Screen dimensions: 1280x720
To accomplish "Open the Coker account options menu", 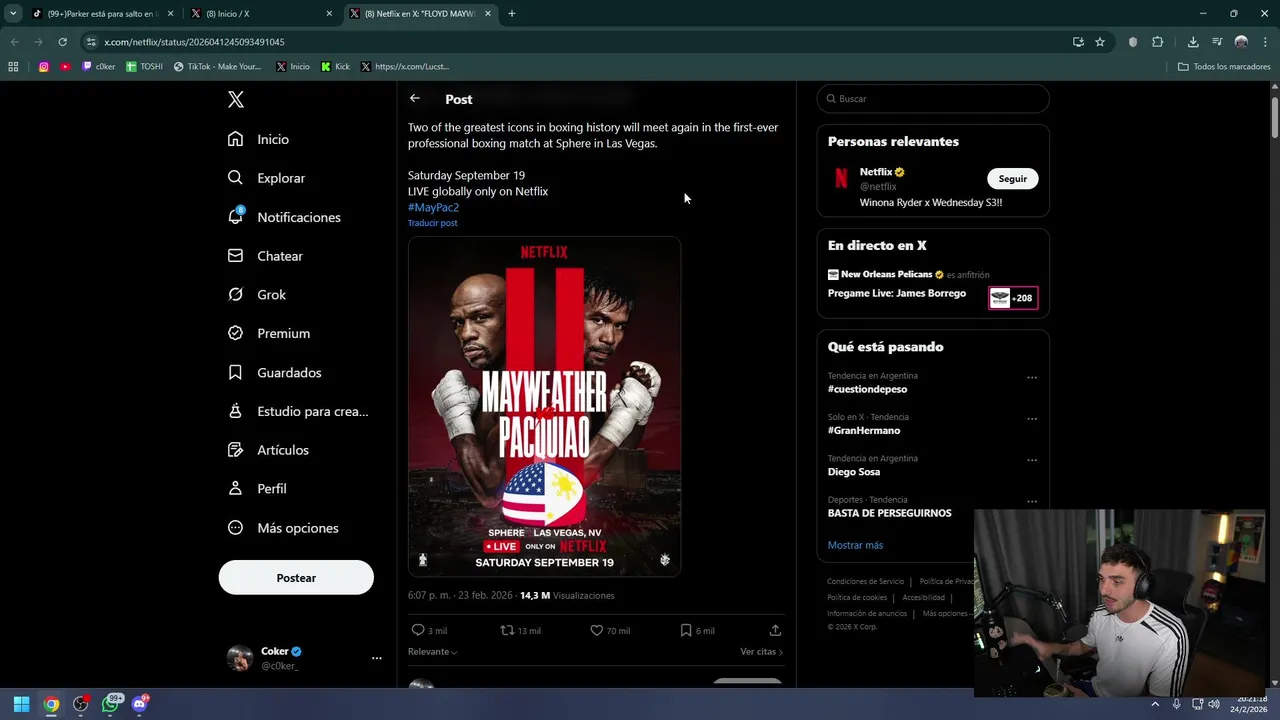I will [377, 658].
